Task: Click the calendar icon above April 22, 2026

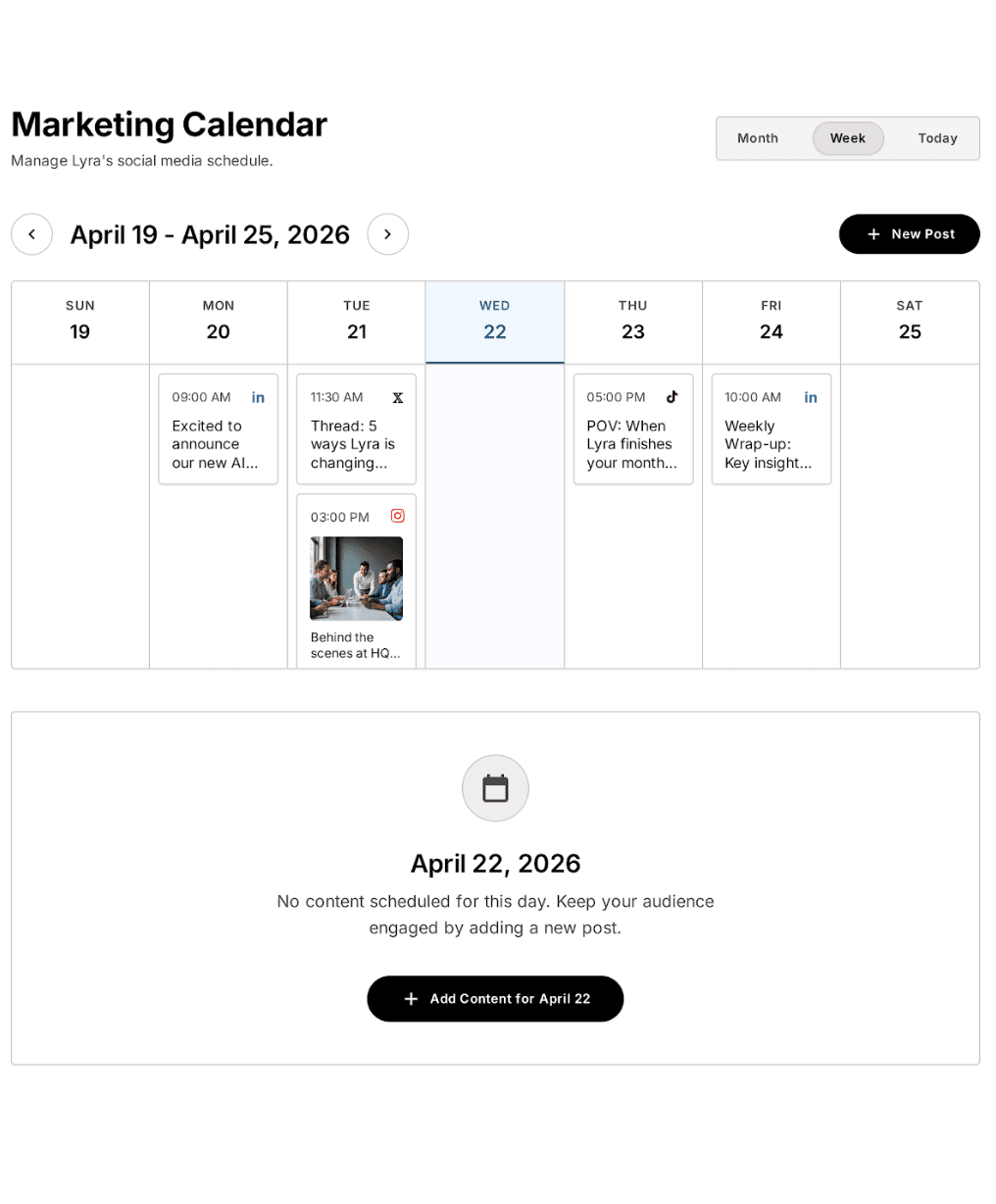Action: tap(495, 787)
